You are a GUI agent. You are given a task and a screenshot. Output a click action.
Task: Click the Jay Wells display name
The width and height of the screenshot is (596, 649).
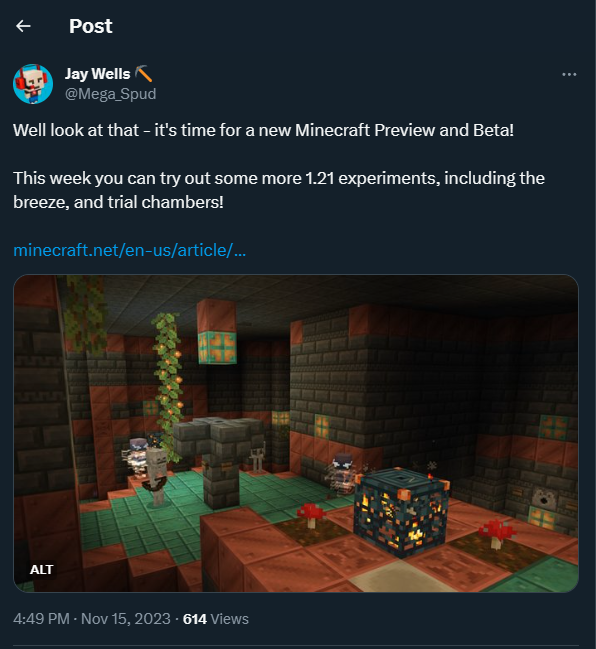pos(98,74)
